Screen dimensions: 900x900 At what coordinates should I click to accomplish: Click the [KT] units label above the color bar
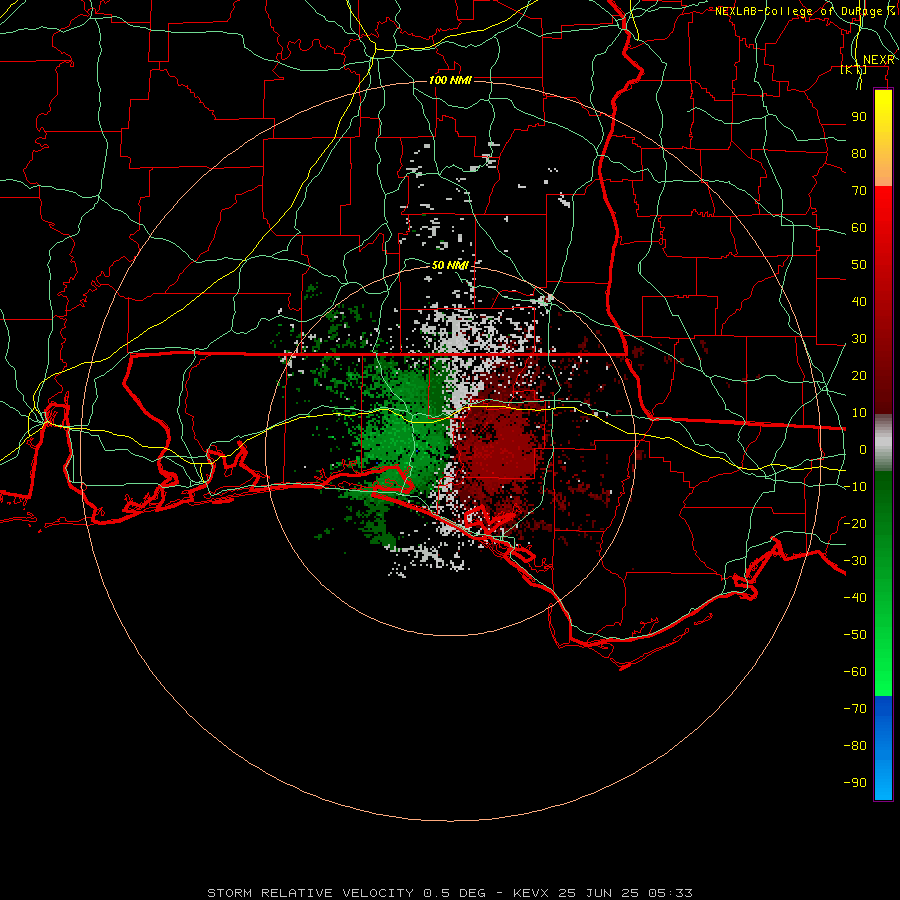(x=853, y=69)
